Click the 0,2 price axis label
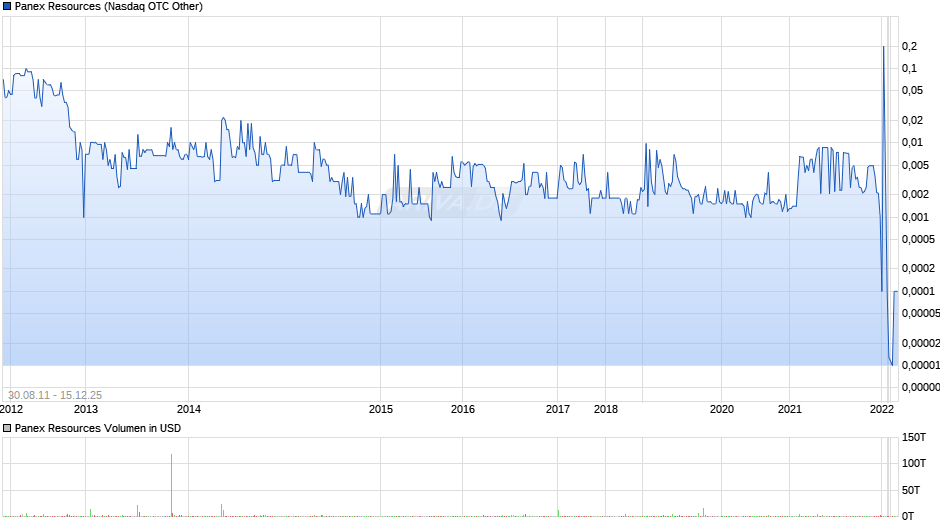Screen dimensions: 940x526 point(909,46)
